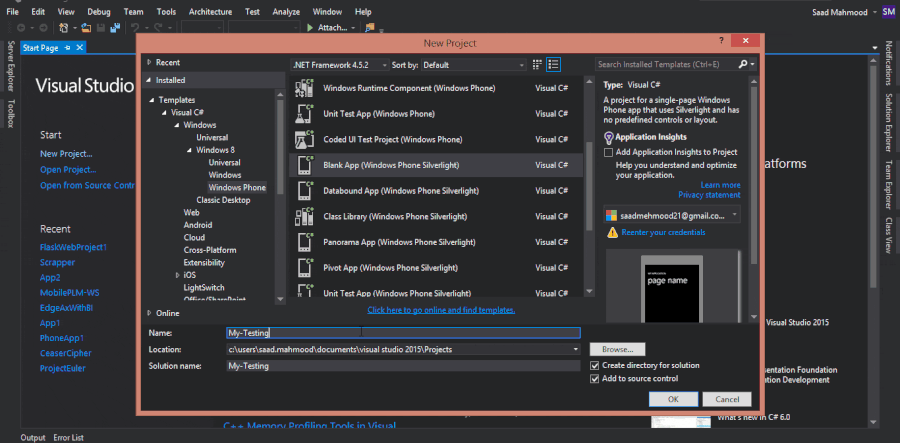900x443 pixels.
Task: Select Windows Phone in the template tree
Action: coord(237,187)
